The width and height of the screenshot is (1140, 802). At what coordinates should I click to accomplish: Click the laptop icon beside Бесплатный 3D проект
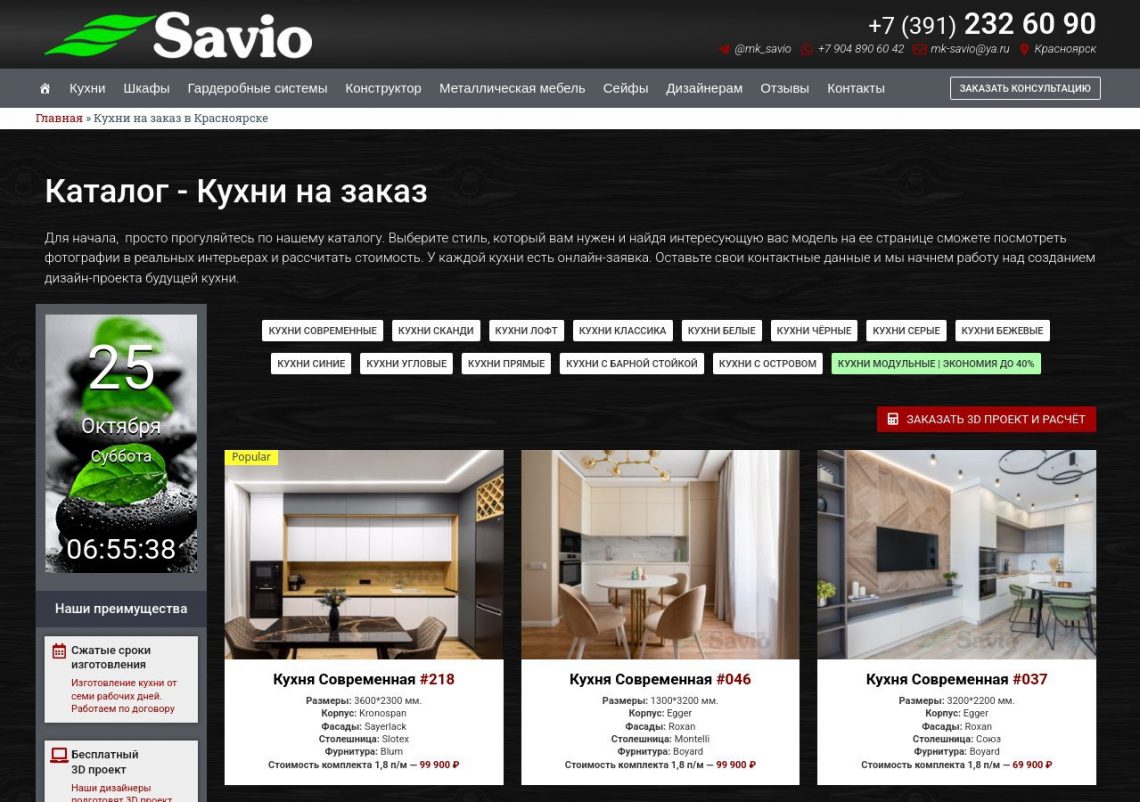pyautogui.click(x=59, y=755)
